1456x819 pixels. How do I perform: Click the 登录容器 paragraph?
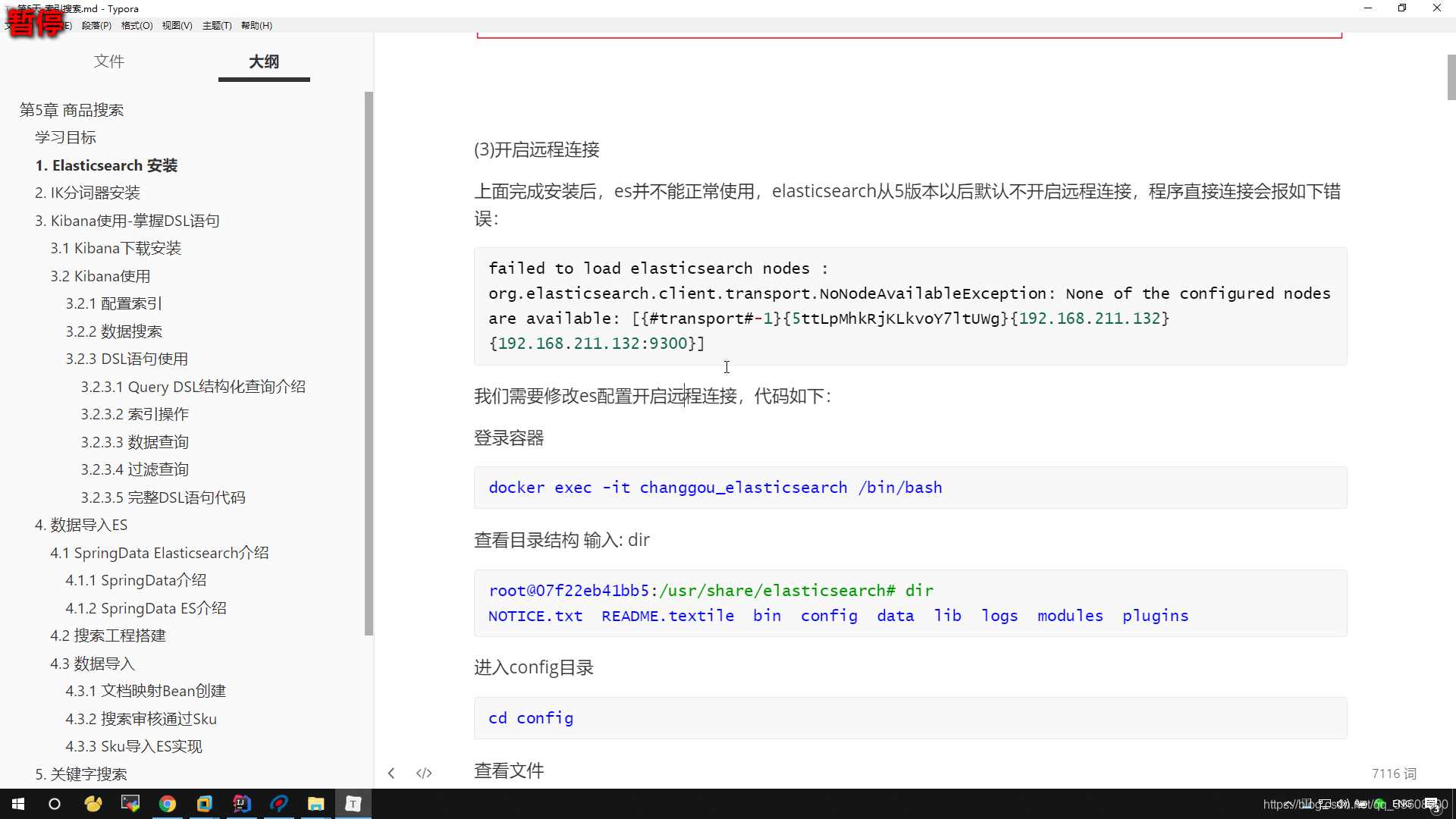point(509,438)
